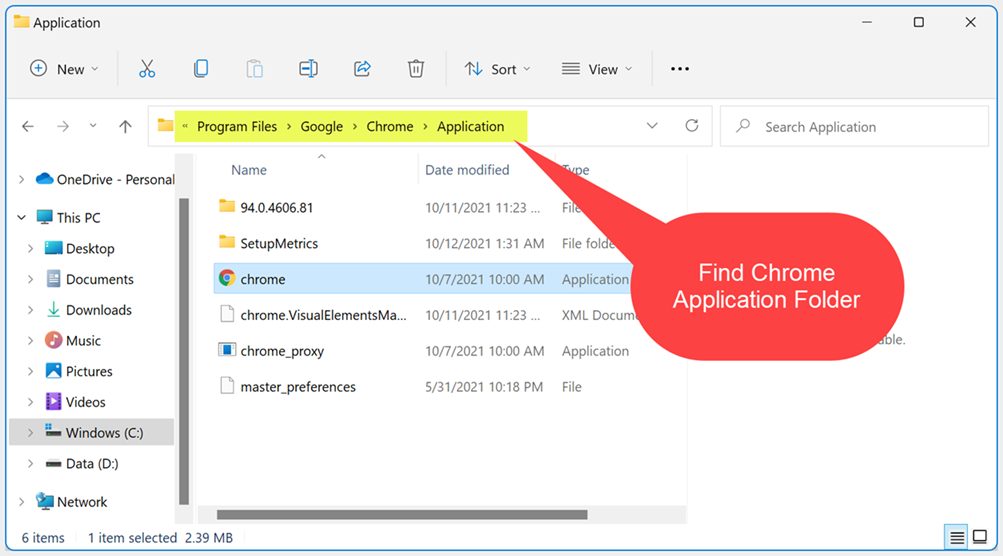The width and height of the screenshot is (1003, 556).
Task: Click Chrome in breadcrumb path
Action: [x=390, y=127]
